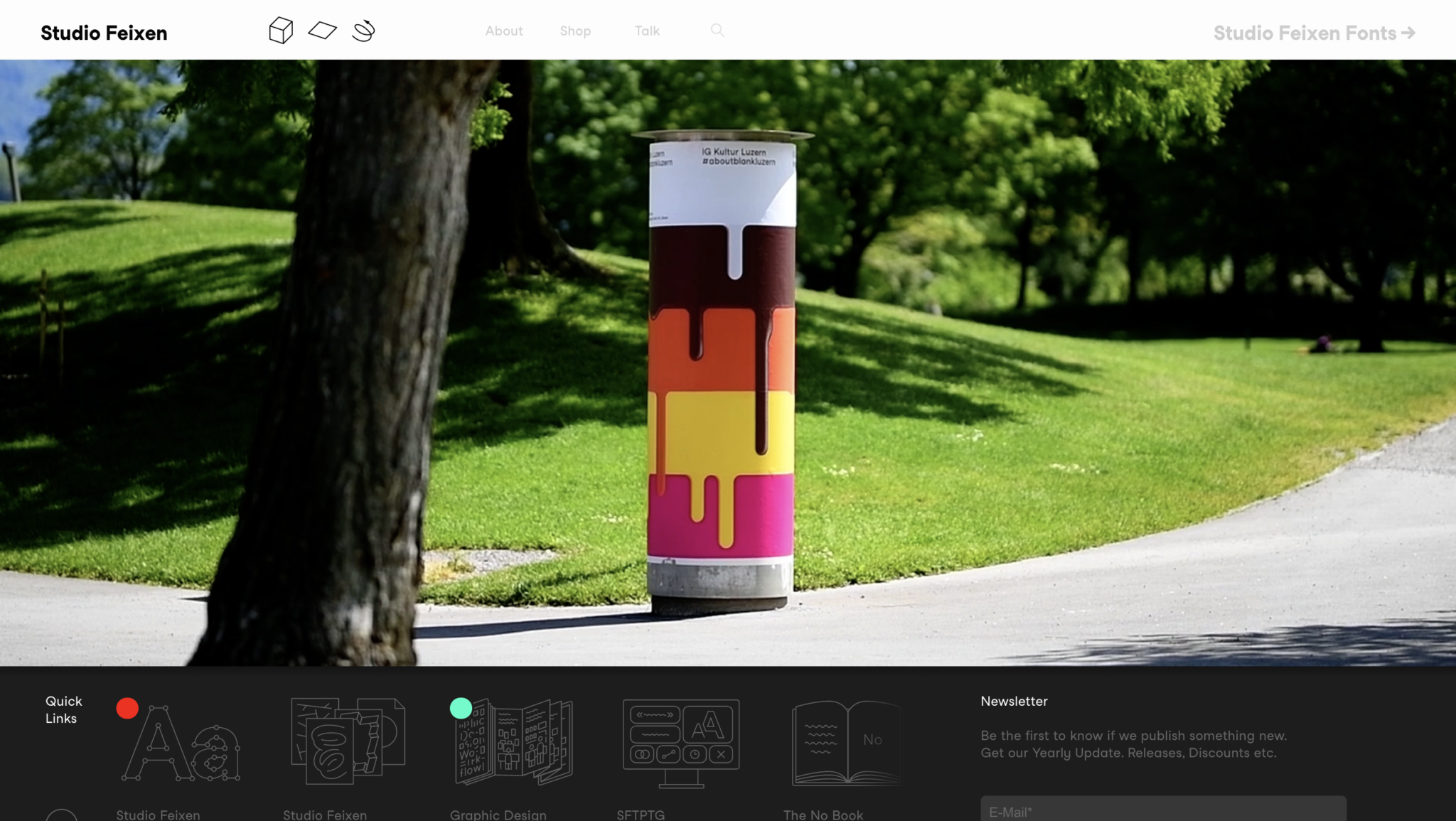
Task: Click the Quick Links heading
Action: pos(64,709)
